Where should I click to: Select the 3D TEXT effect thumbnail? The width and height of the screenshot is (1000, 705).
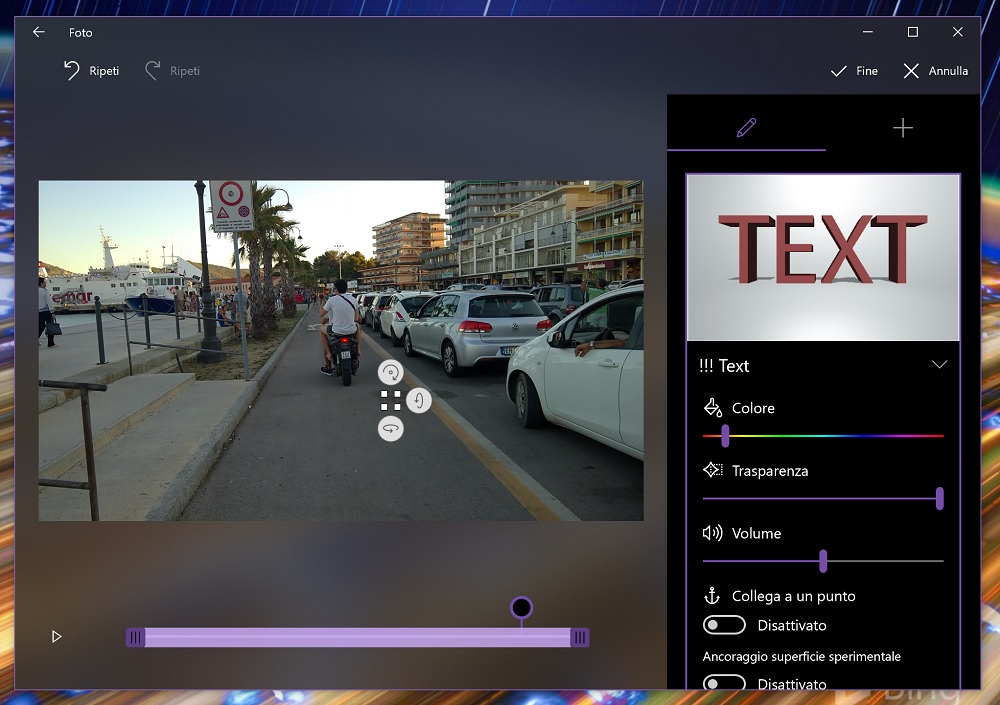point(823,258)
